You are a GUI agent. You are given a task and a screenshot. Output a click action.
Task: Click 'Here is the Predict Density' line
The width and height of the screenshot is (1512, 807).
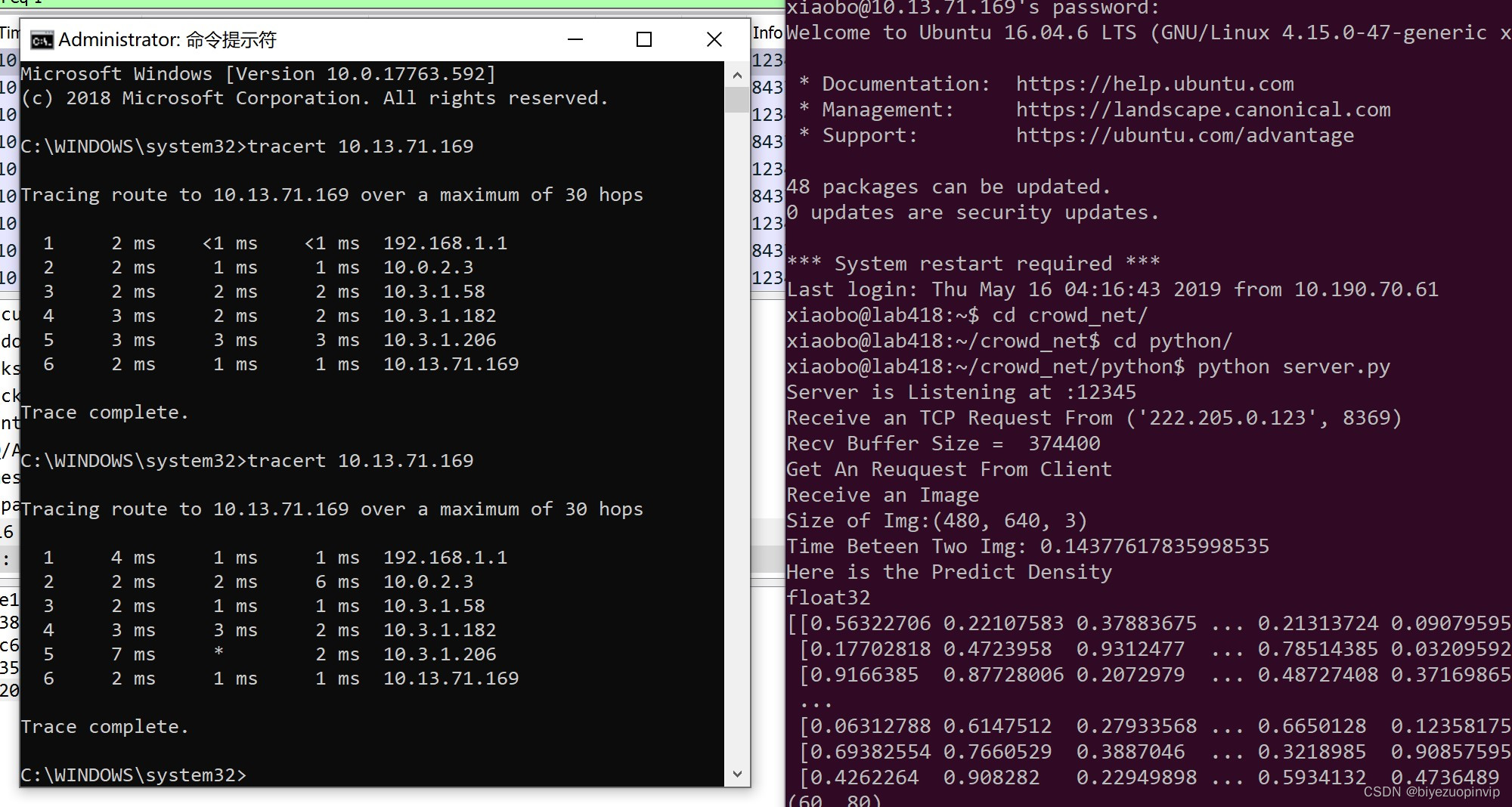click(x=949, y=572)
